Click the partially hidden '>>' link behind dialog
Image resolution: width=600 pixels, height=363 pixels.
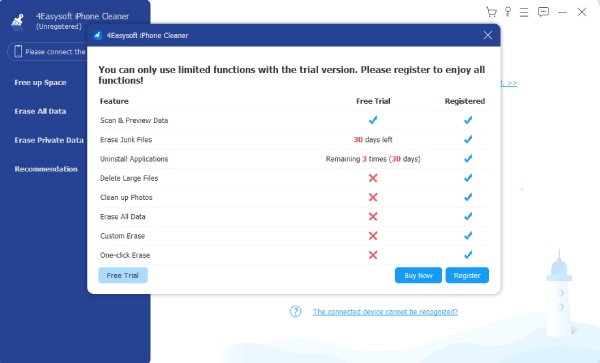click(x=509, y=83)
